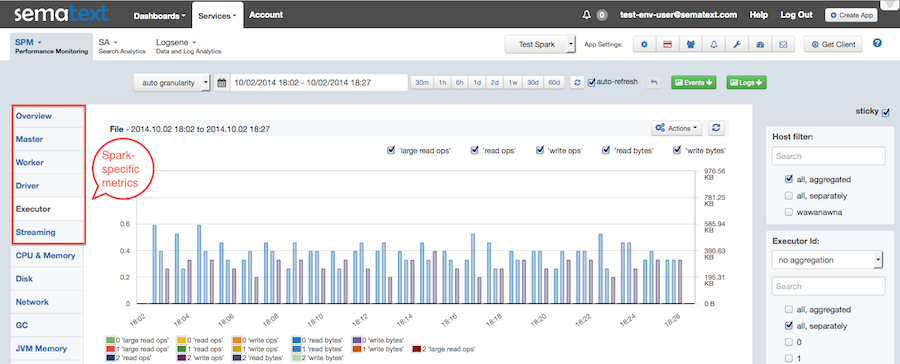The image size is (900, 364).
Task: Click the calendar icon beside the date range
Action: [221, 83]
